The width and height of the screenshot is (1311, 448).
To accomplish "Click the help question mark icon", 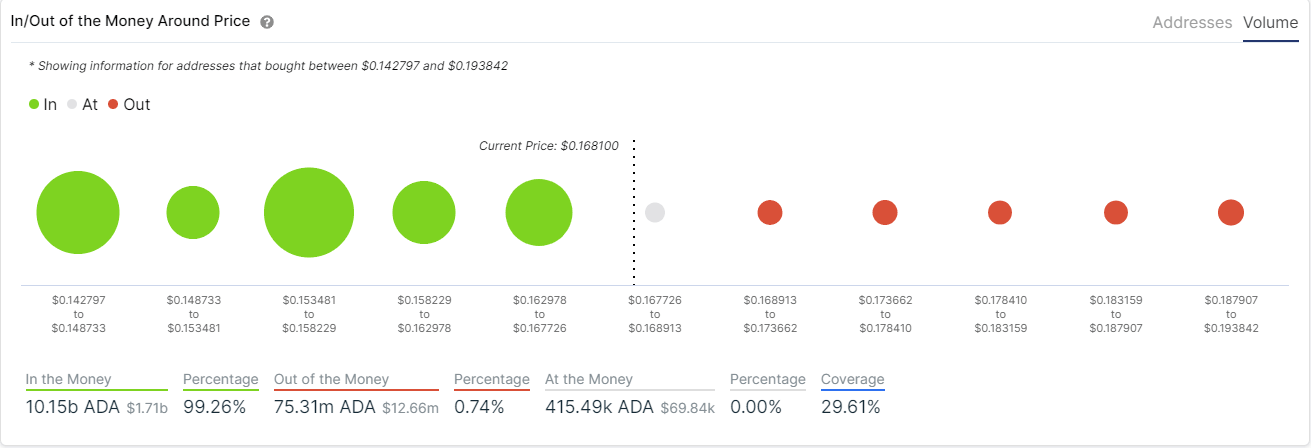I will (x=267, y=22).
